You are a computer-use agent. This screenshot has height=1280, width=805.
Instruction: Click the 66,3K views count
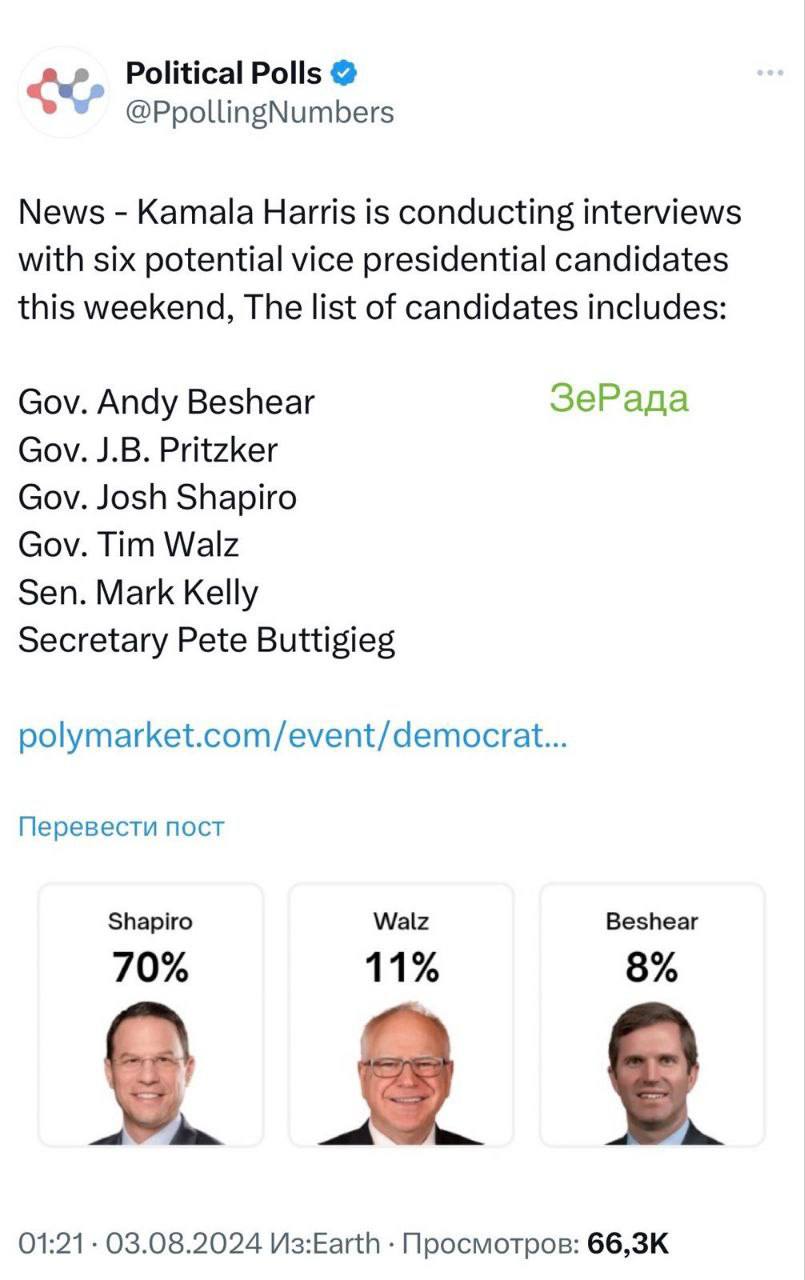point(627,1243)
